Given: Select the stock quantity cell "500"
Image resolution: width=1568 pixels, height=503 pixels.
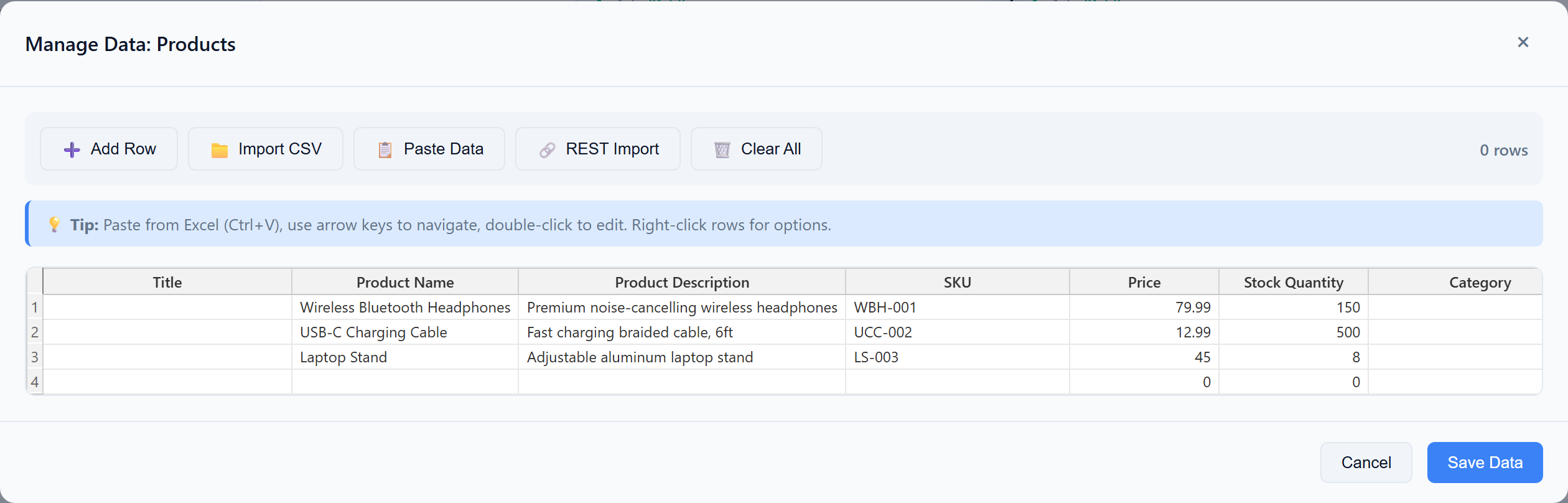Looking at the screenshot, I should 1294,332.
